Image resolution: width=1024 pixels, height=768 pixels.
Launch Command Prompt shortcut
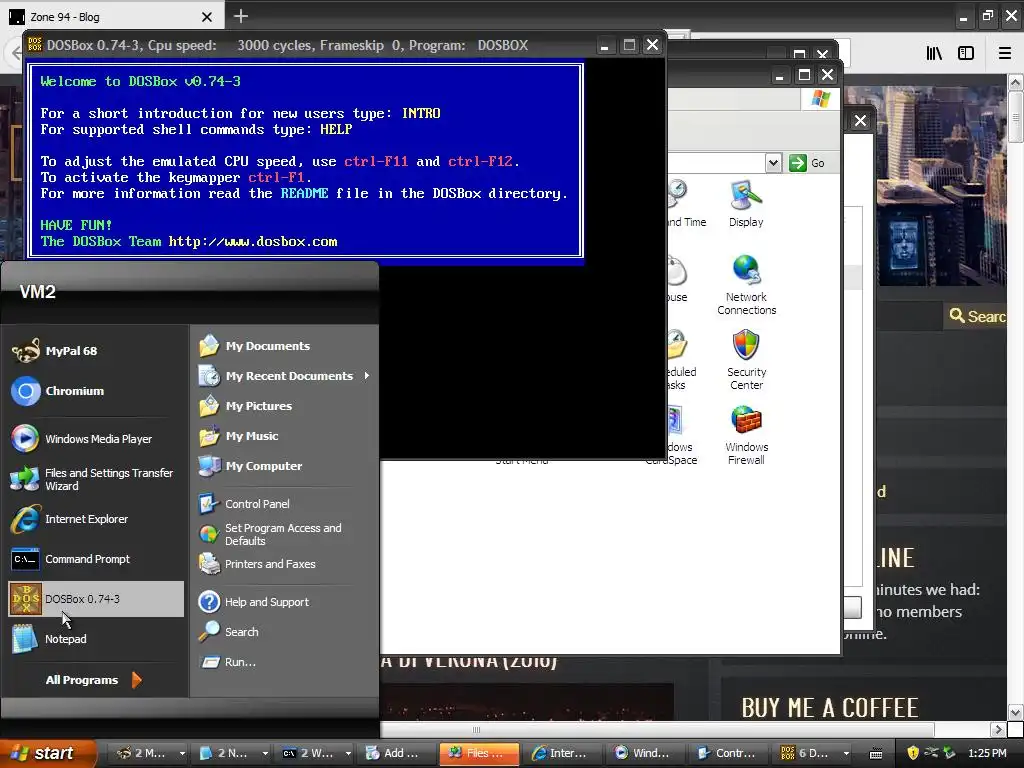pyautogui.click(x=95, y=559)
